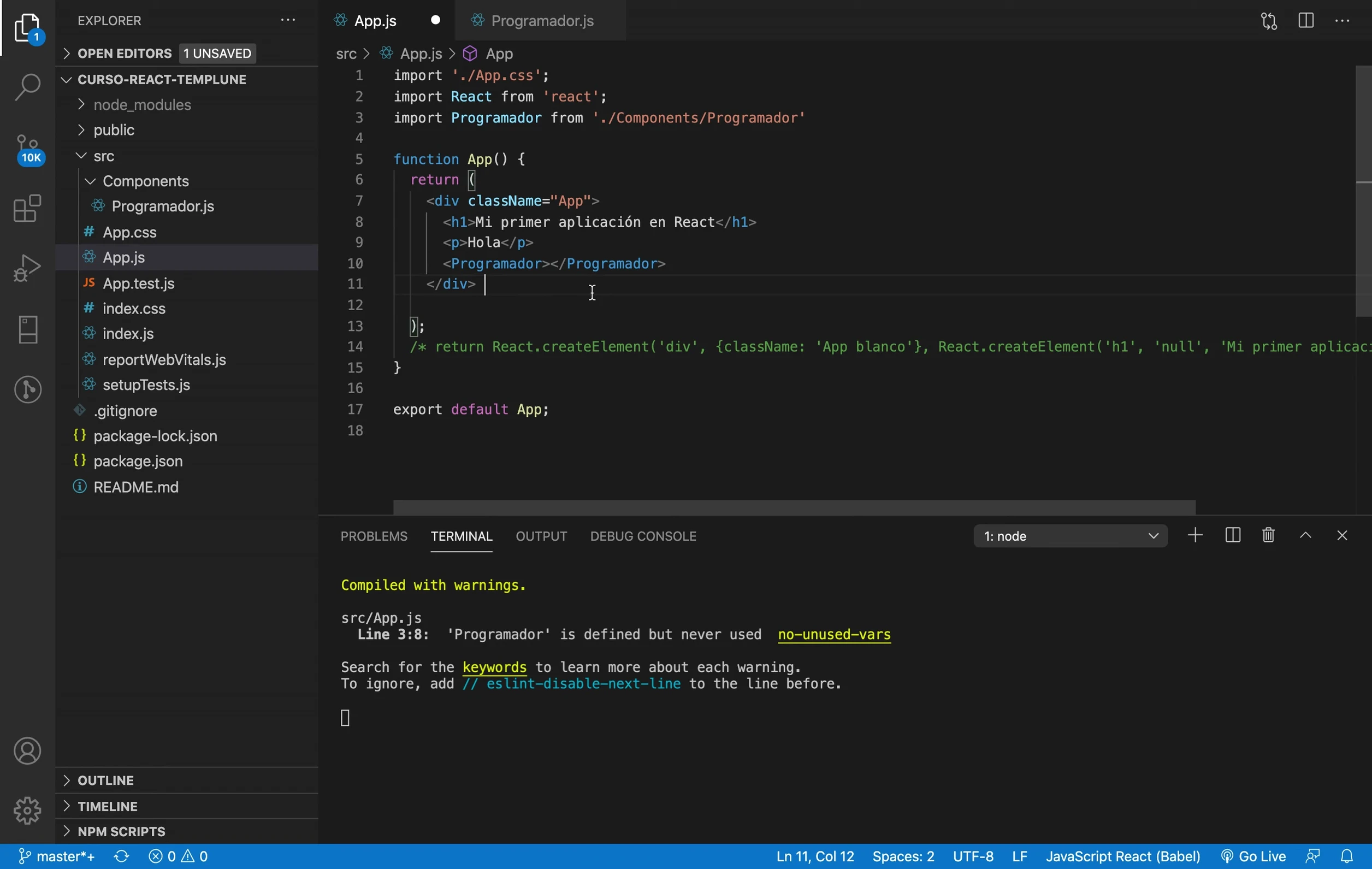Click JavaScript React (Babel) language mode
This screenshot has height=869, width=1372.
(1123, 856)
